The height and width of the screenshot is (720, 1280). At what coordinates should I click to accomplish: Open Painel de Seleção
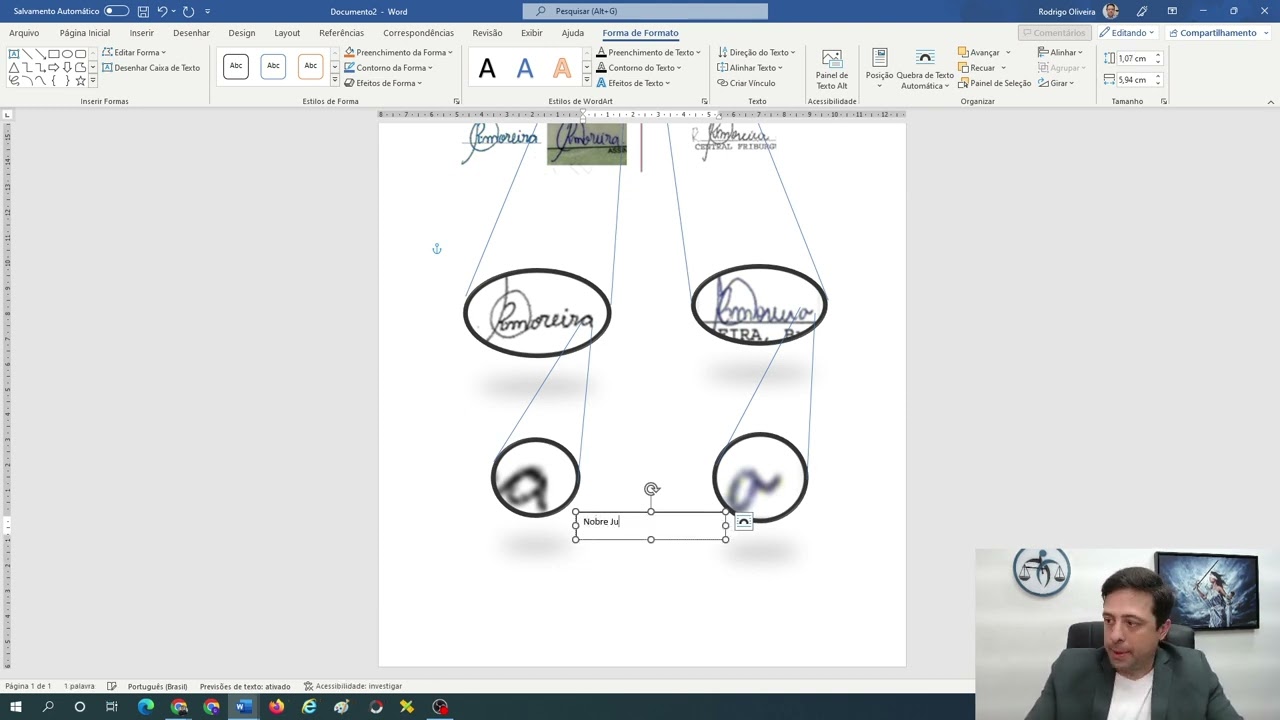click(994, 83)
